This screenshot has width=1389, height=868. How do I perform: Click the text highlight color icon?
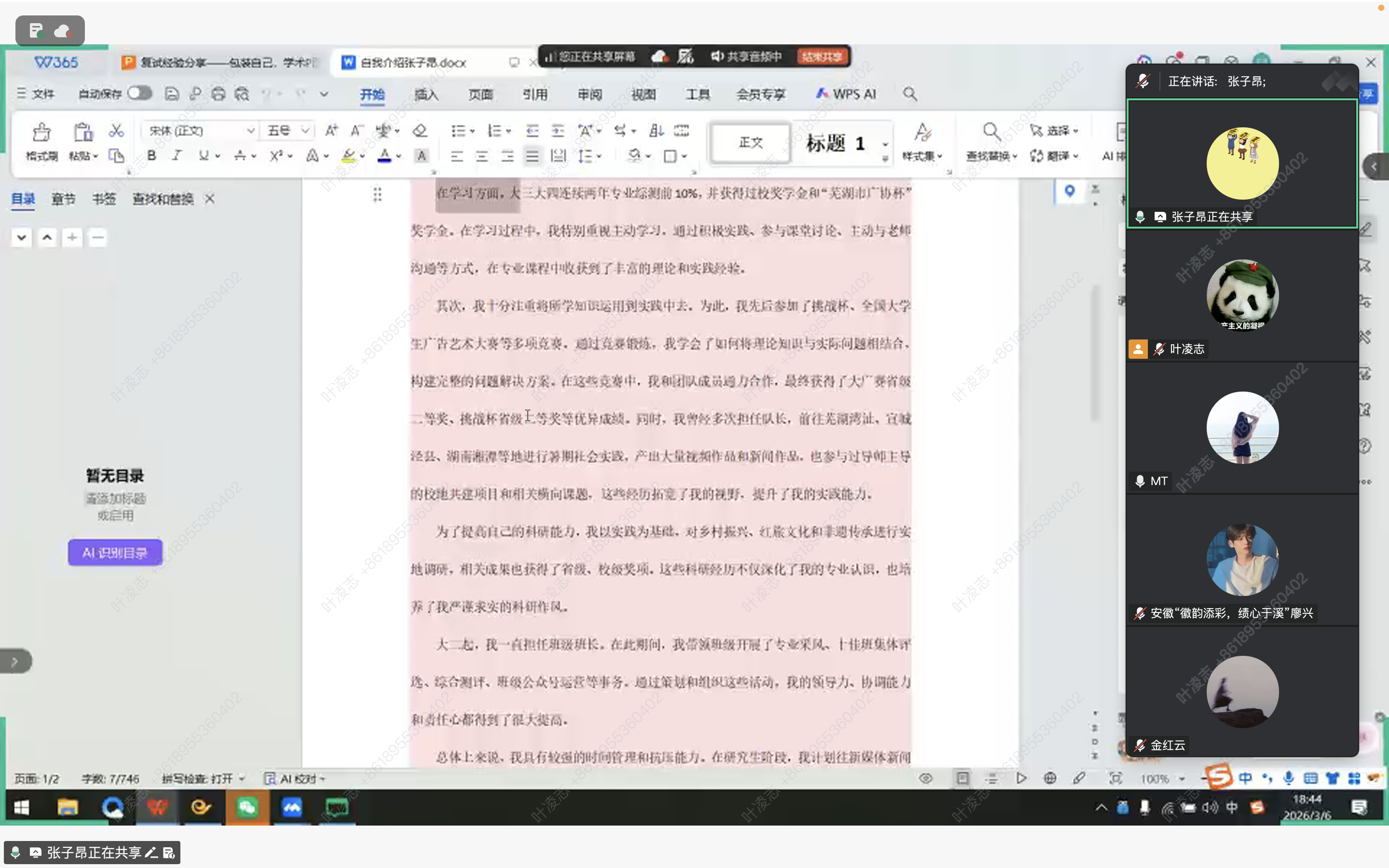tap(348, 156)
